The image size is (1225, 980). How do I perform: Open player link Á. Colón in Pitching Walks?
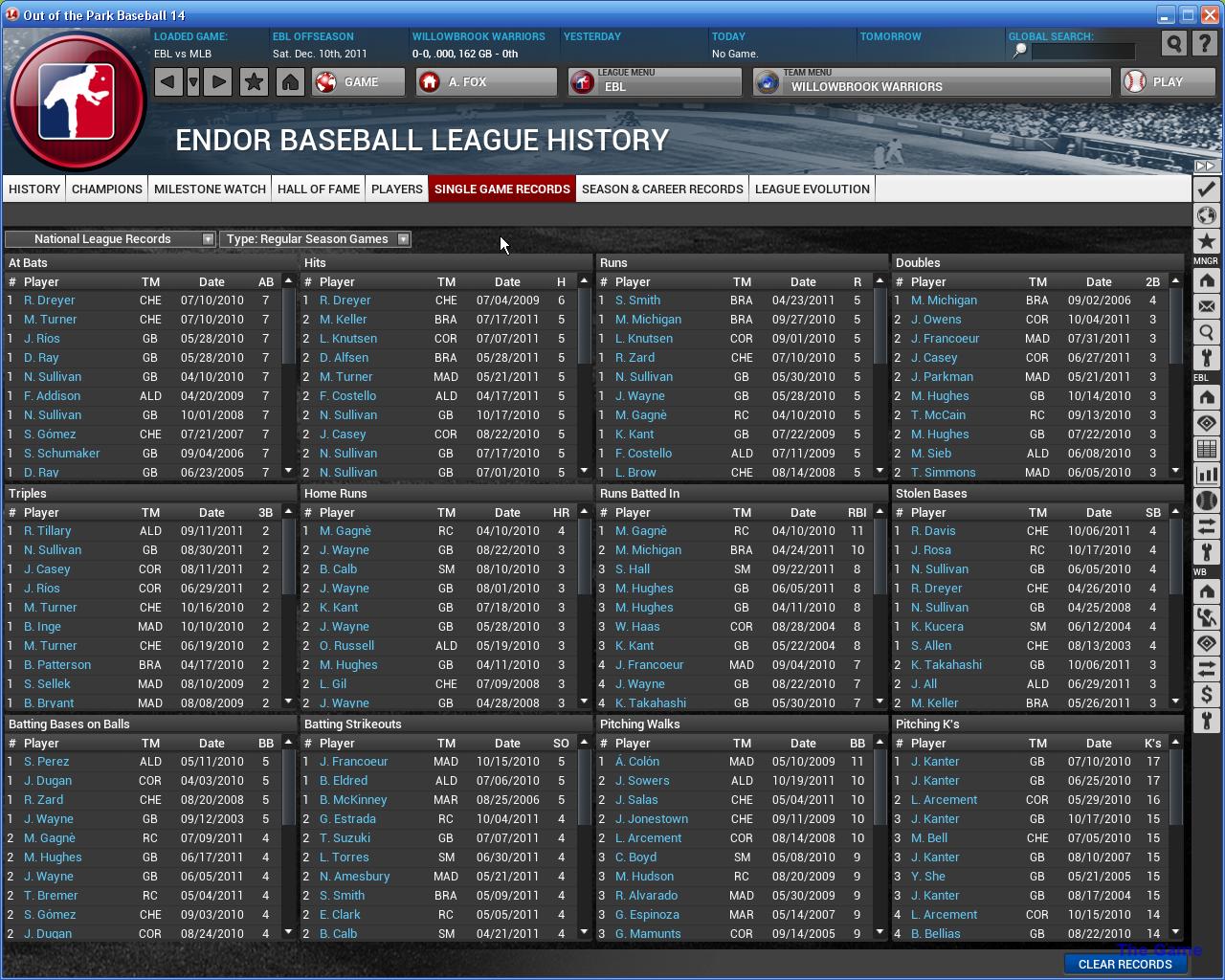[637, 762]
